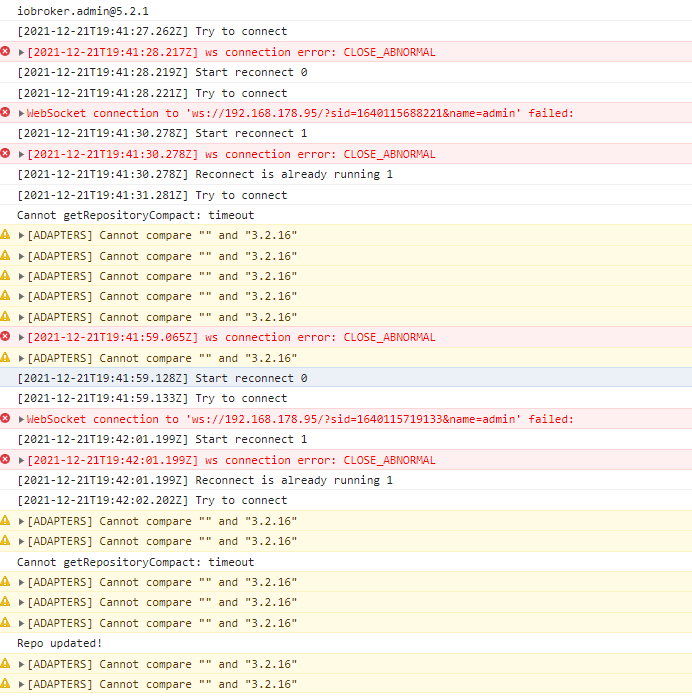
Task: Expand the 19:42:01.199Z ws connection error
Action: click(x=21, y=460)
